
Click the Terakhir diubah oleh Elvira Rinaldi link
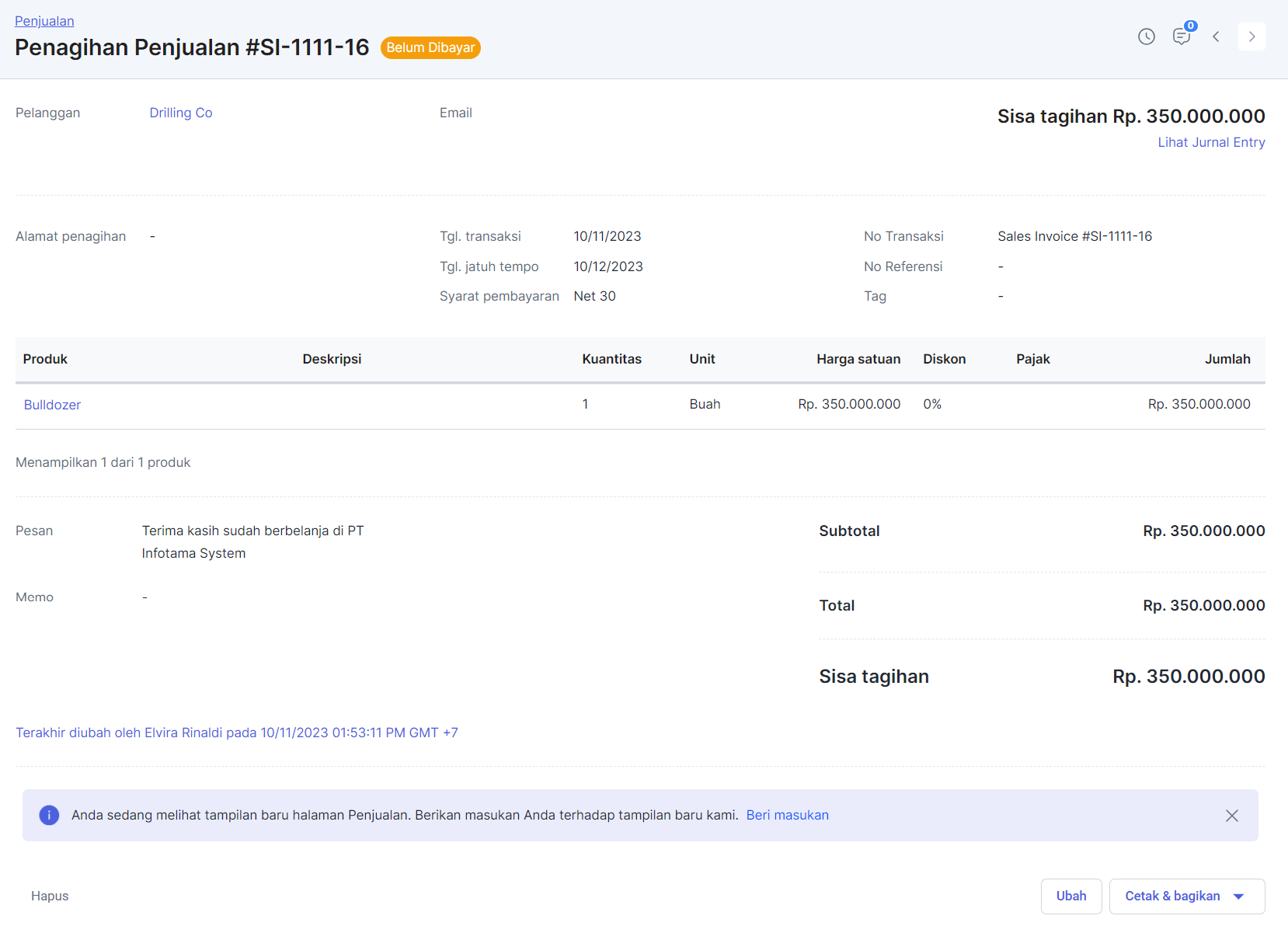tap(236, 733)
